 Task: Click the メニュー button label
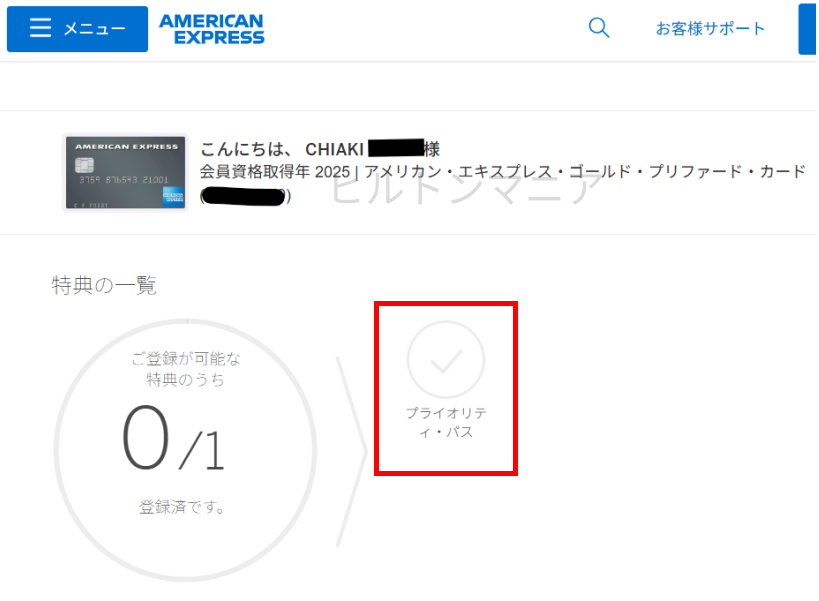95,29
